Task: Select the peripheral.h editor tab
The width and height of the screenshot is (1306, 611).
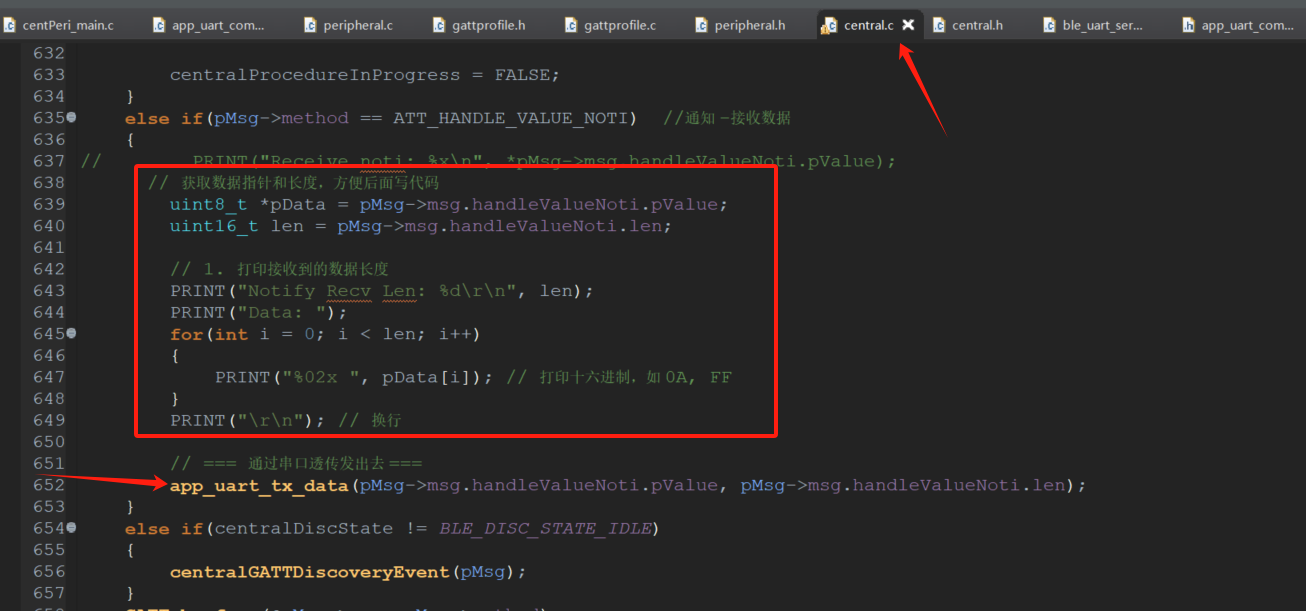Action: tap(739, 25)
